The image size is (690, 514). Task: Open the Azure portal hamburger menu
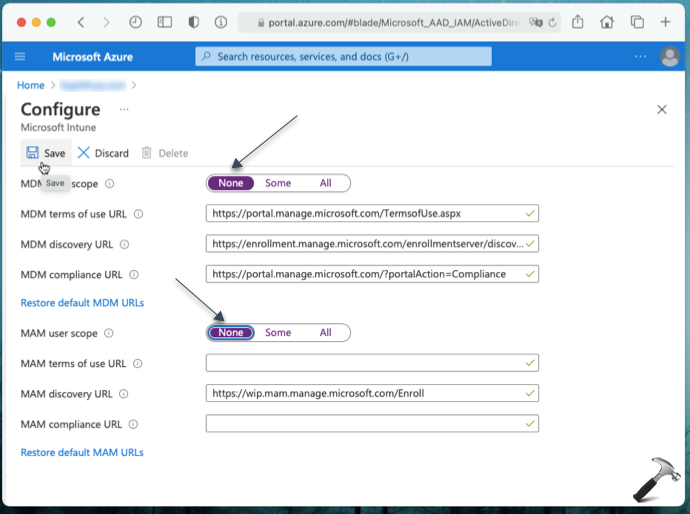(x=20, y=57)
